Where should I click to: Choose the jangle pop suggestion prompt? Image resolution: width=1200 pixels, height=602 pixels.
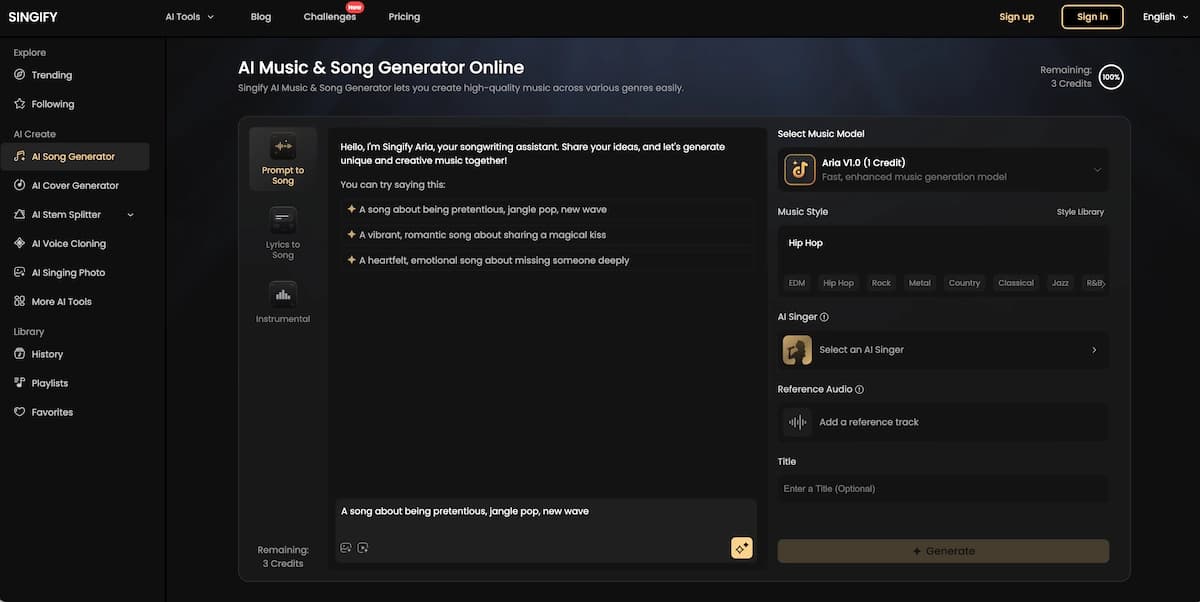547,210
